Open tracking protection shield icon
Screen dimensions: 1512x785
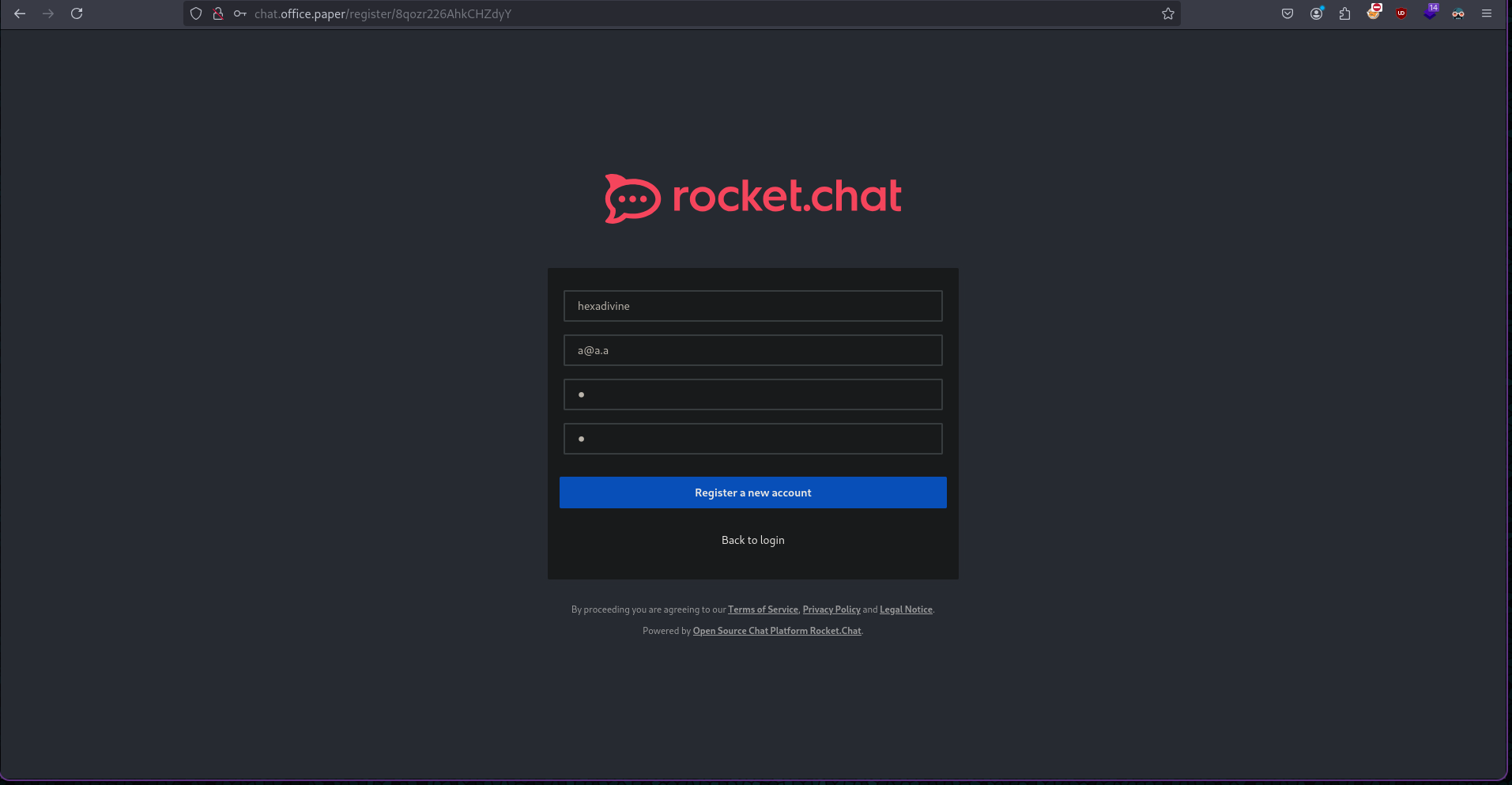pos(196,13)
